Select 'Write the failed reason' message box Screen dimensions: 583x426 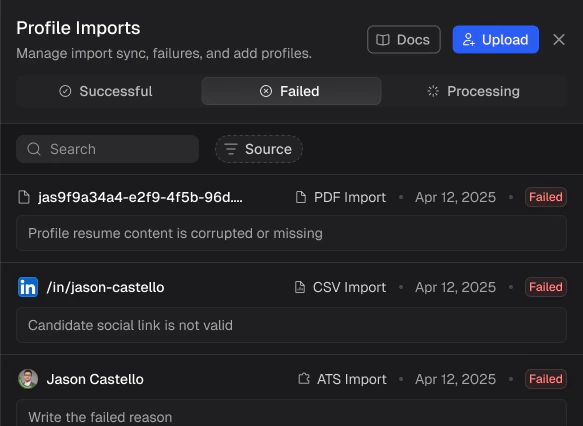291,413
